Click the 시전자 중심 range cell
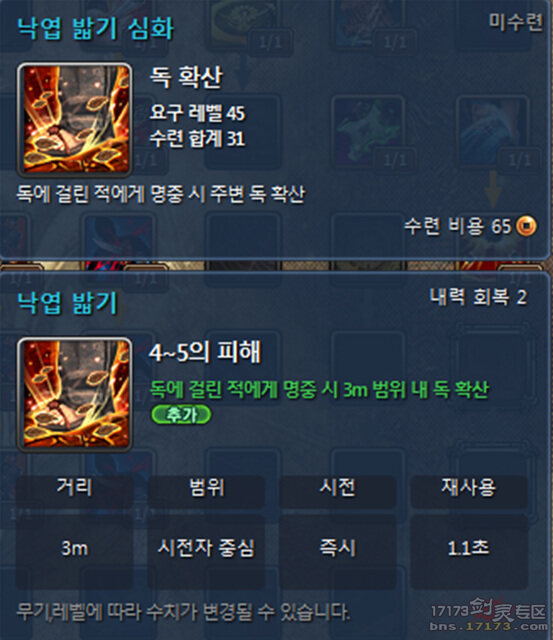This screenshot has height=640, width=553. (x=207, y=548)
